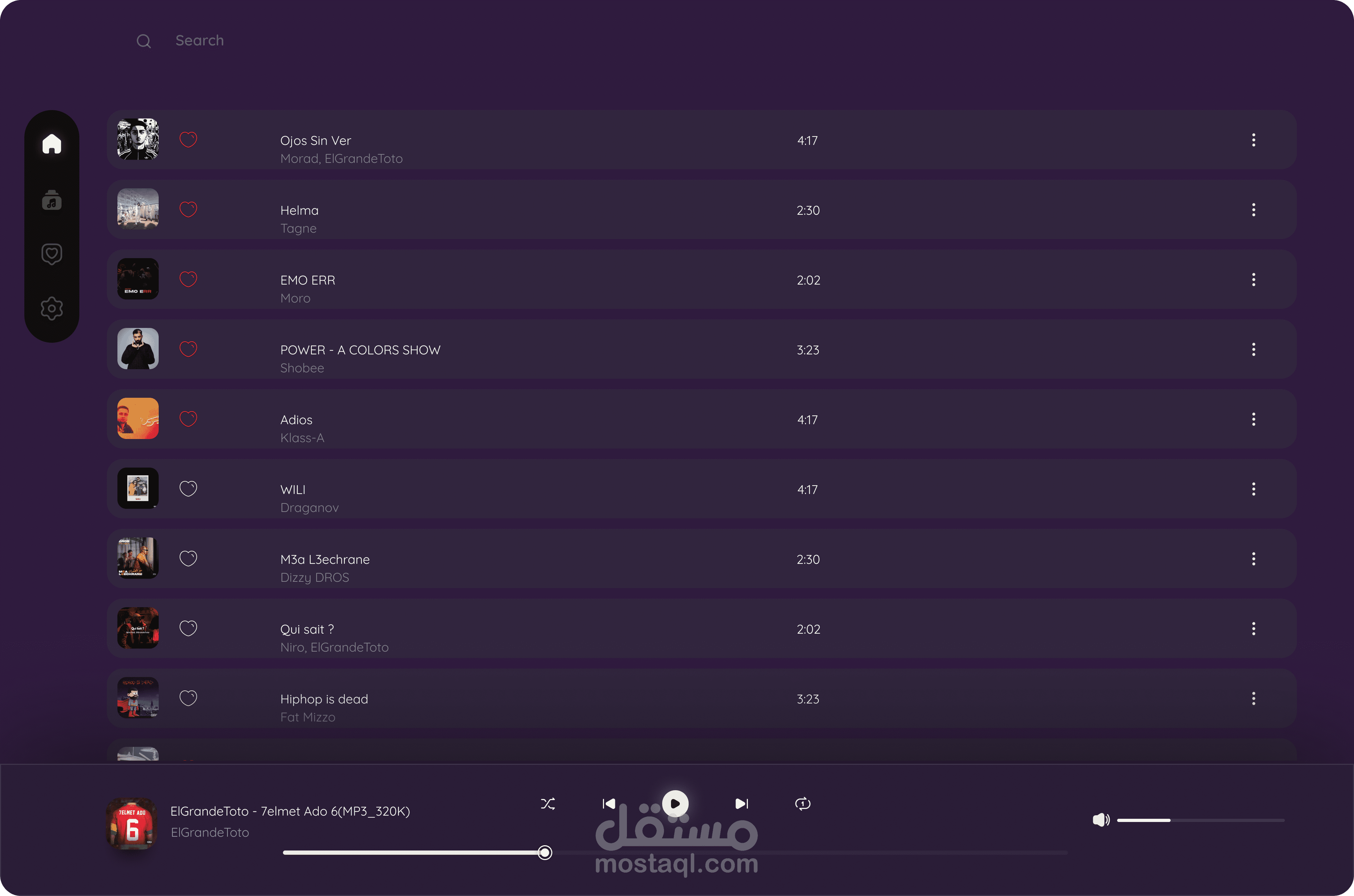This screenshot has width=1354, height=896.
Task: Open the Home section in the sidebar
Action: pyautogui.click(x=51, y=144)
